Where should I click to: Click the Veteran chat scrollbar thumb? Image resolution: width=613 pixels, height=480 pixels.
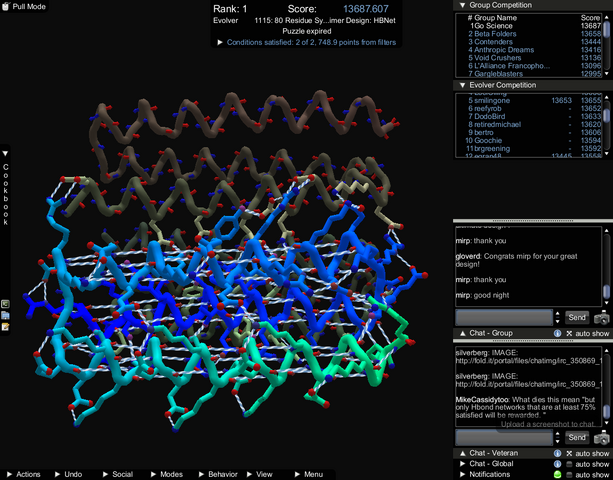click(x=607, y=411)
